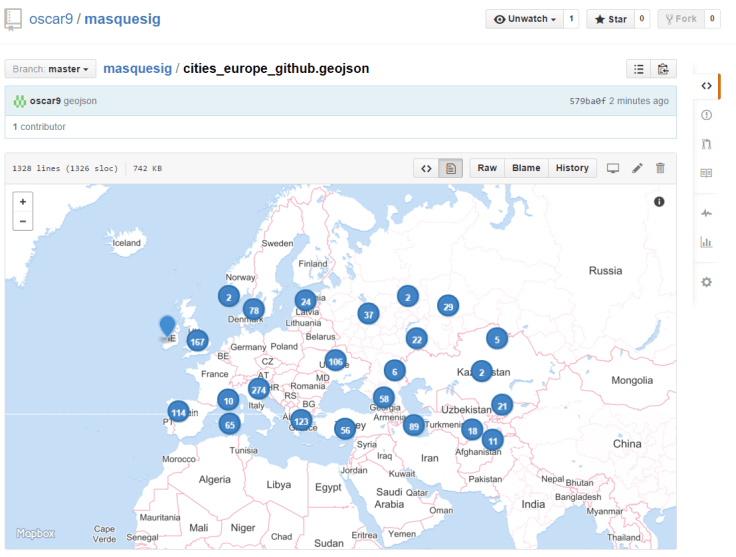The width and height of the screenshot is (736, 557).
Task: Star this repository
Action: point(610,19)
